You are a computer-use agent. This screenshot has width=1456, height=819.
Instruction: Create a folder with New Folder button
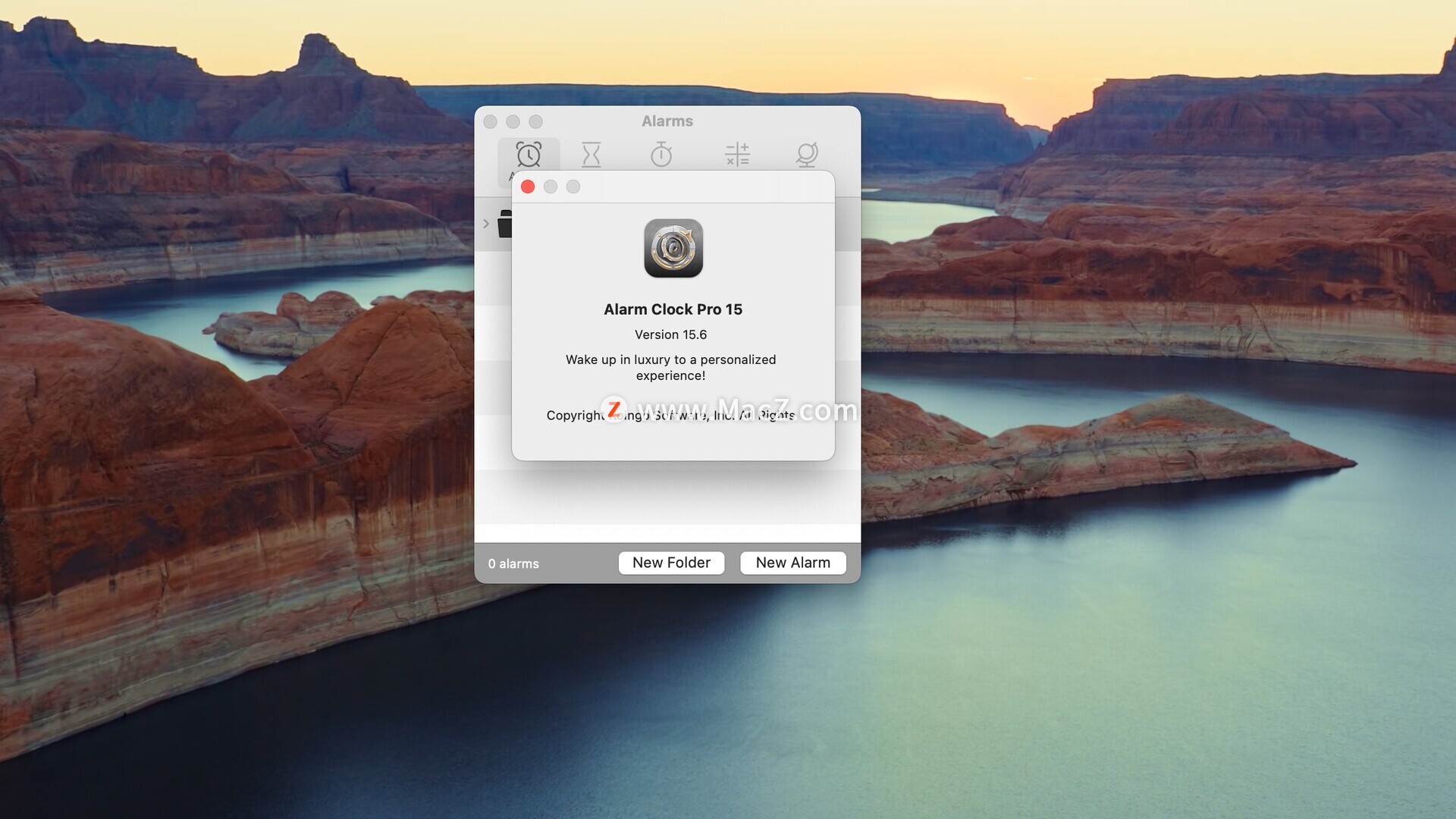click(x=671, y=563)
